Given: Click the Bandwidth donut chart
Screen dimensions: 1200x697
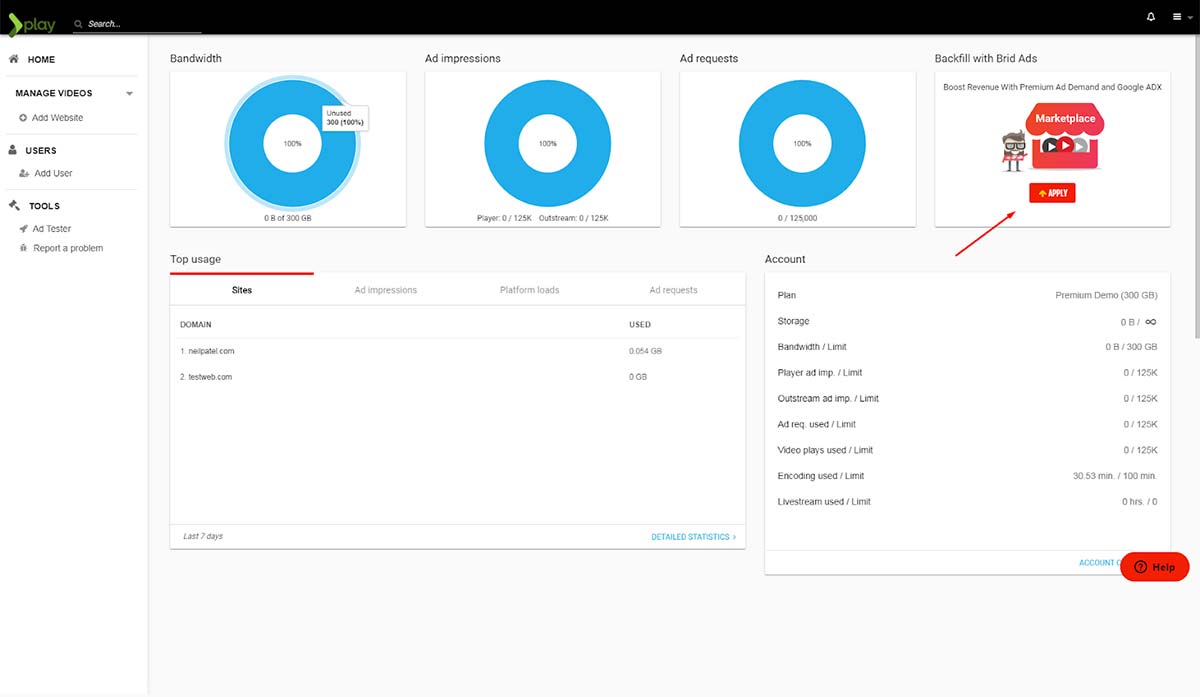Looking at the screenshot, I should coord(292,143).
